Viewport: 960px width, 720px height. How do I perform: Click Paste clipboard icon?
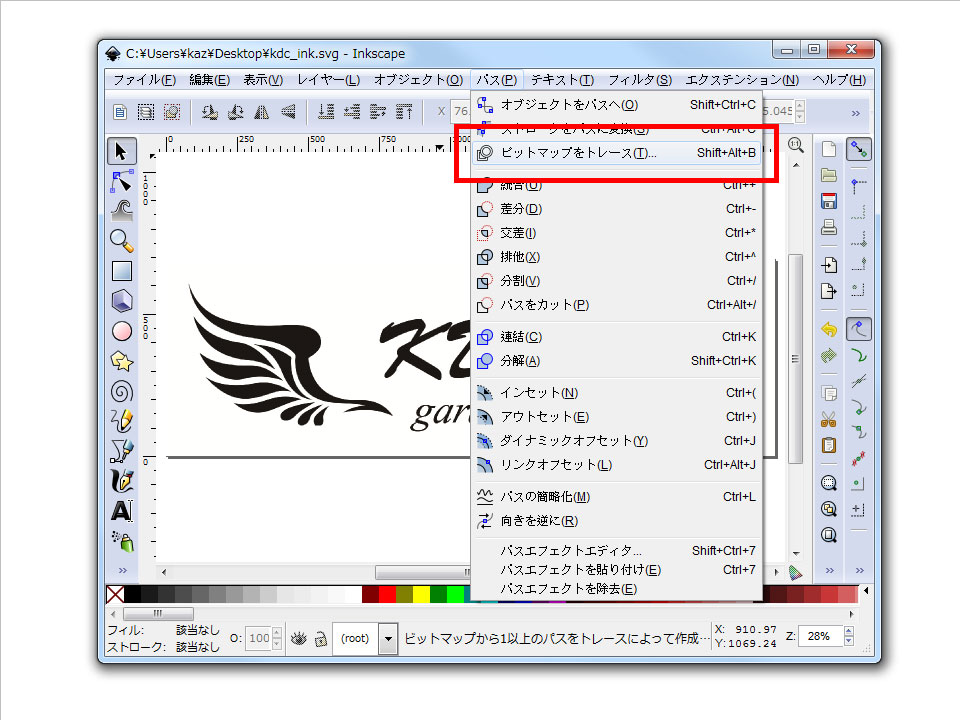tap(828, 445)
